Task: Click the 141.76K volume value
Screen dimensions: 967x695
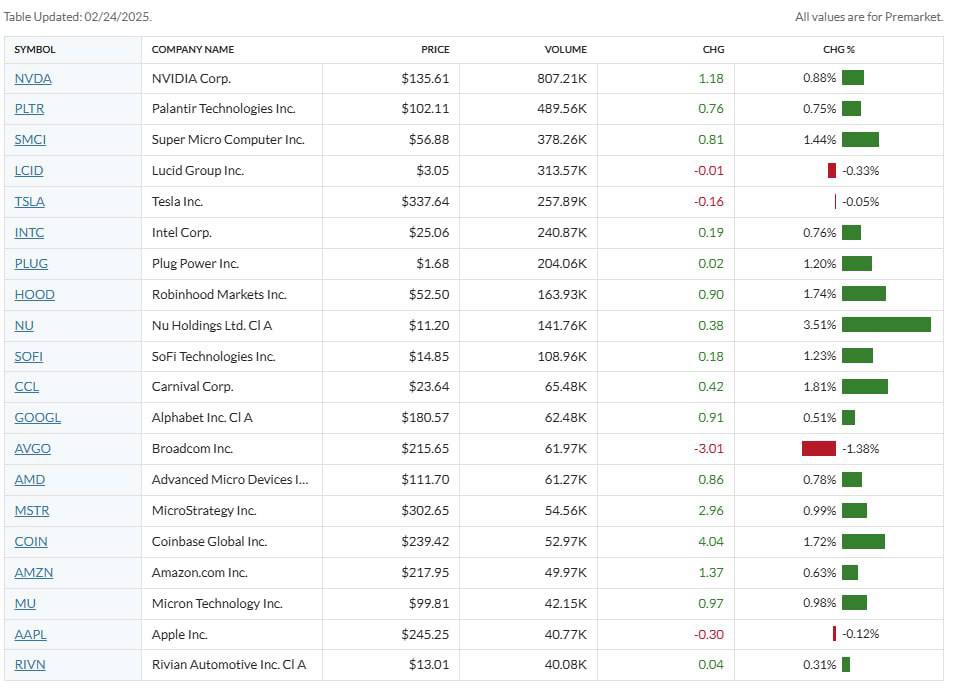Action: tap(562, 325)
